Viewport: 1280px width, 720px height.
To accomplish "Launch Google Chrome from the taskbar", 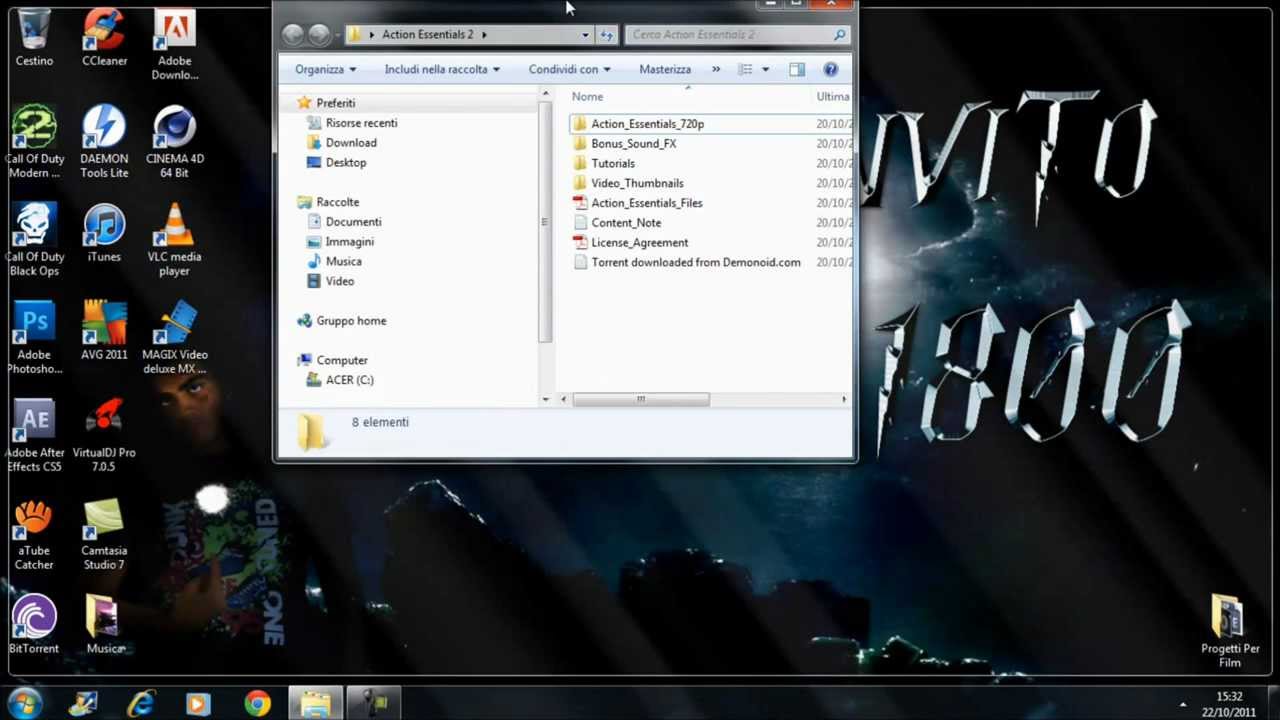I will point(257,704).
